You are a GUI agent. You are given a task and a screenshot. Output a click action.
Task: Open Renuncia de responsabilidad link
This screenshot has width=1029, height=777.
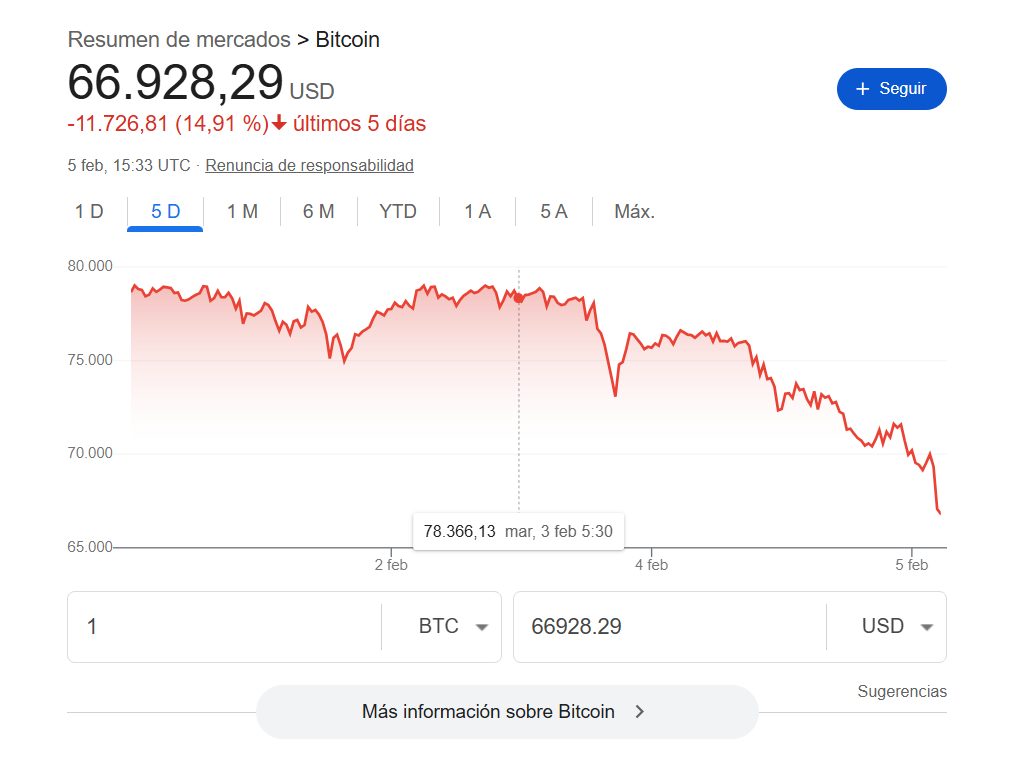[x=309, y=166]
